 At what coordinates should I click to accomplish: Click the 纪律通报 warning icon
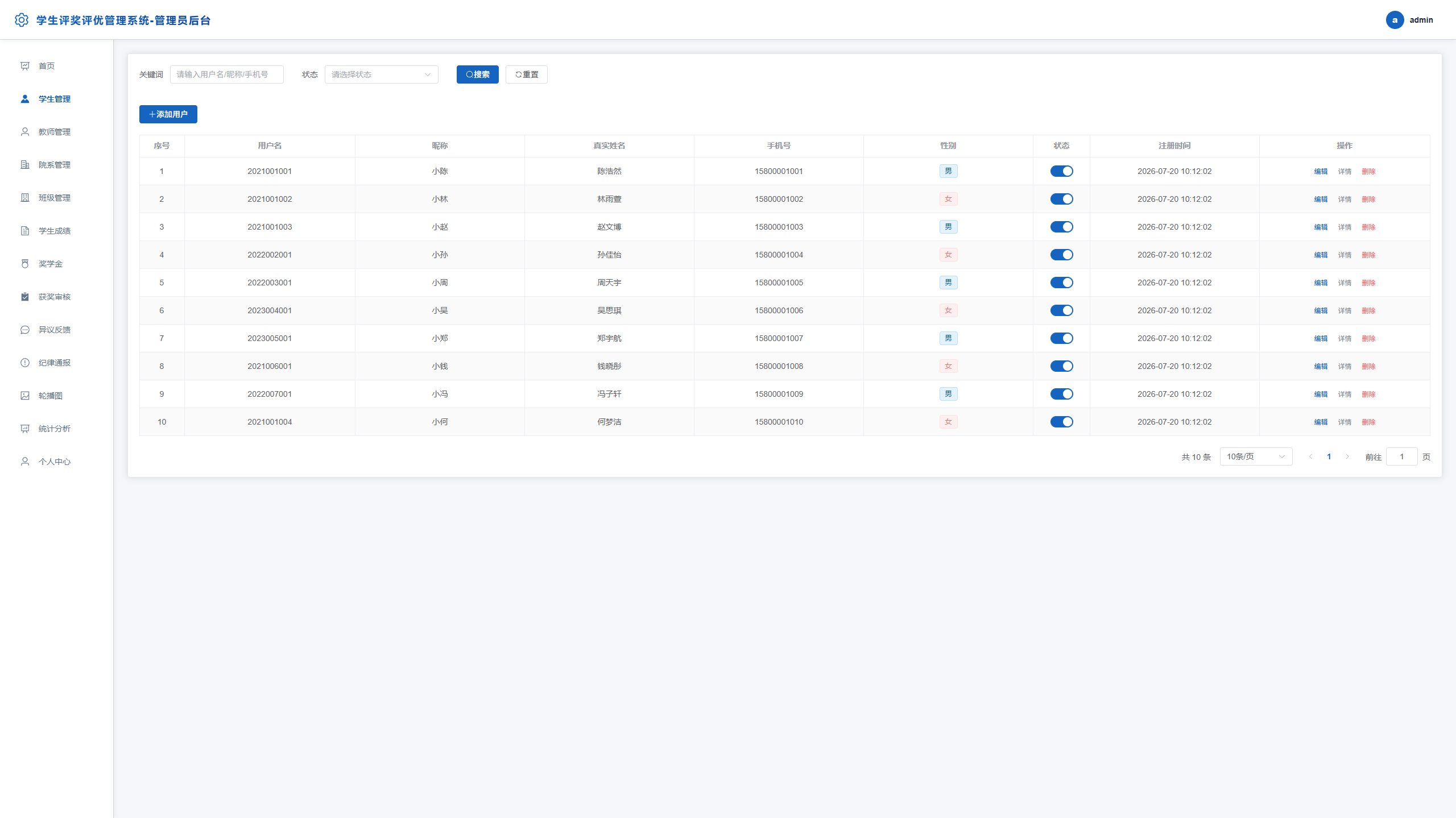[x=25, y=363]
